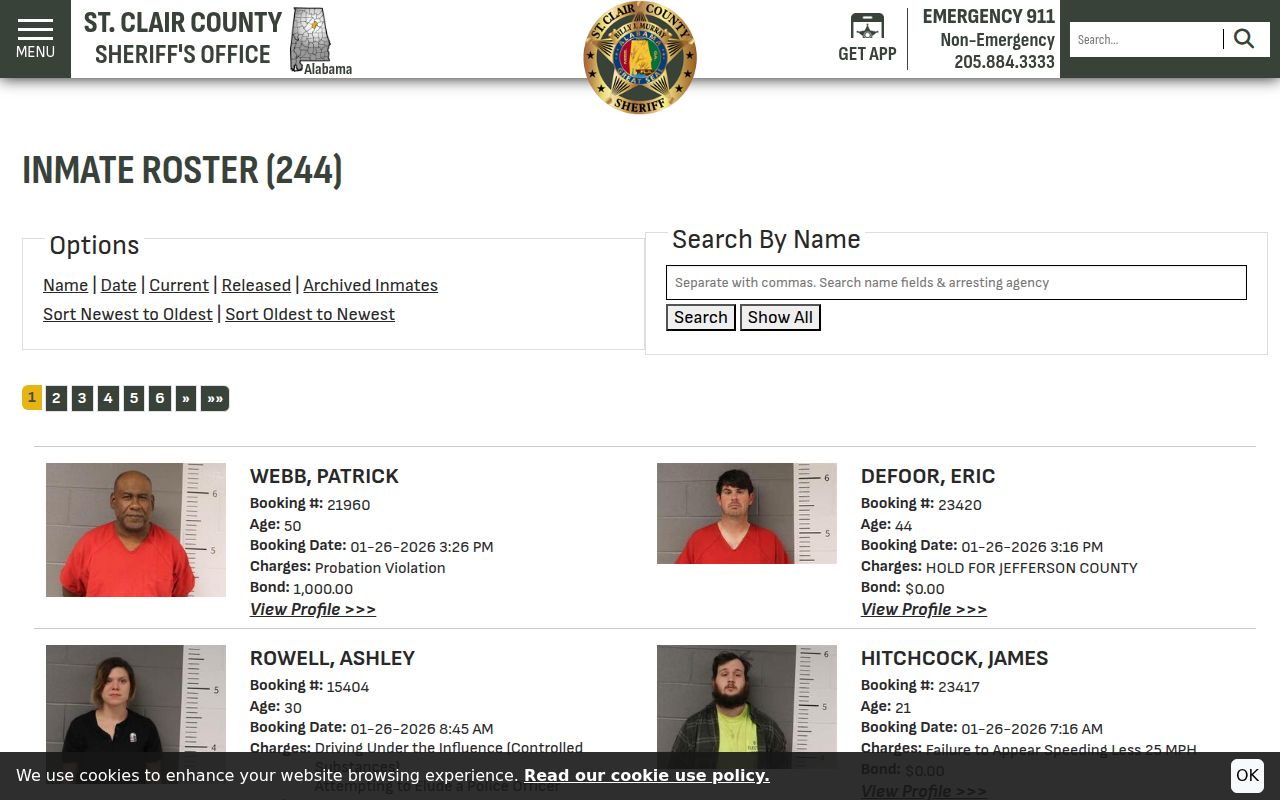Click booking number 23420
1280x800 pixels.
coord(960,505)
